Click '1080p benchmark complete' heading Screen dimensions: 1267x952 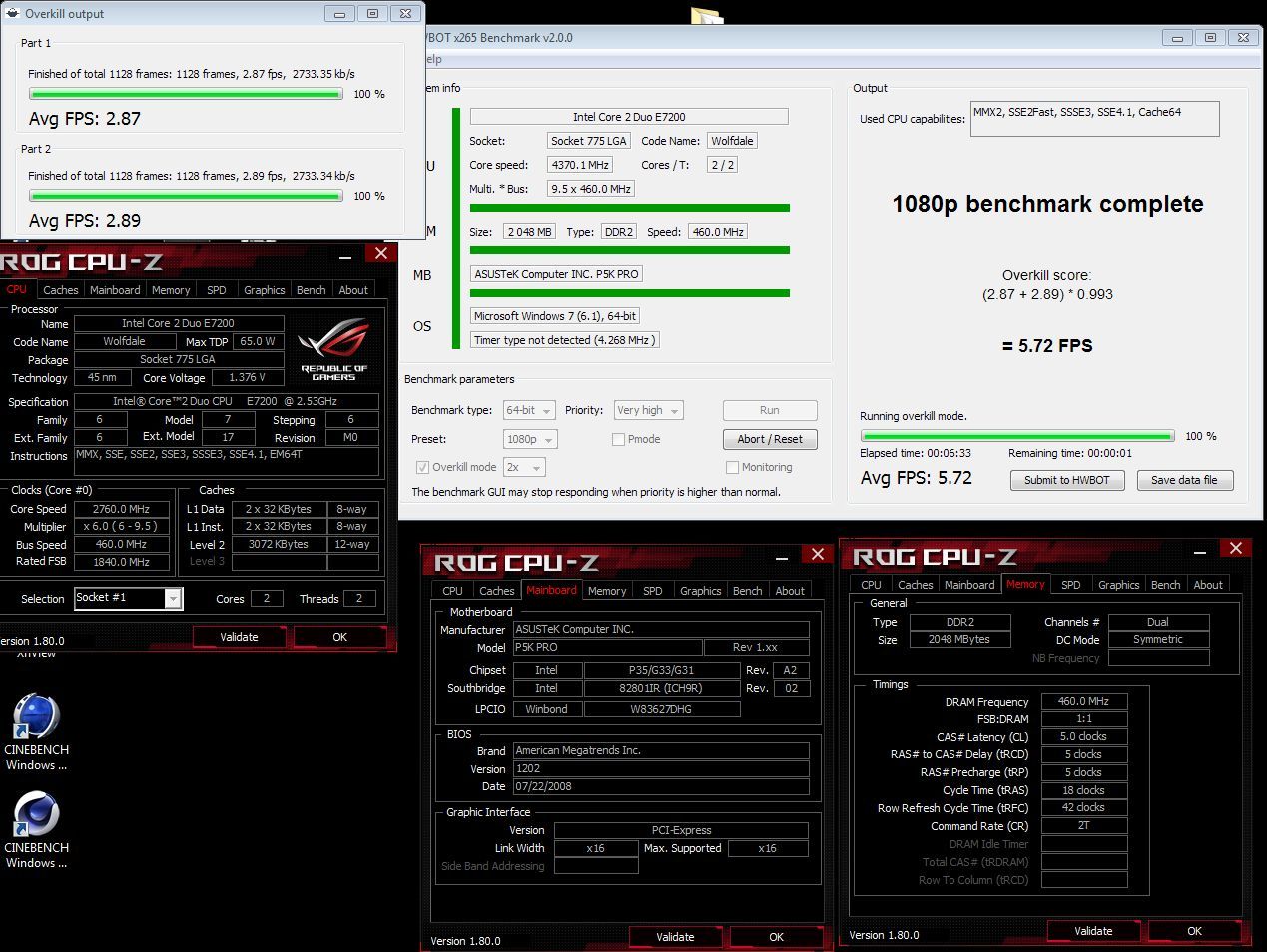(1047, 204)
